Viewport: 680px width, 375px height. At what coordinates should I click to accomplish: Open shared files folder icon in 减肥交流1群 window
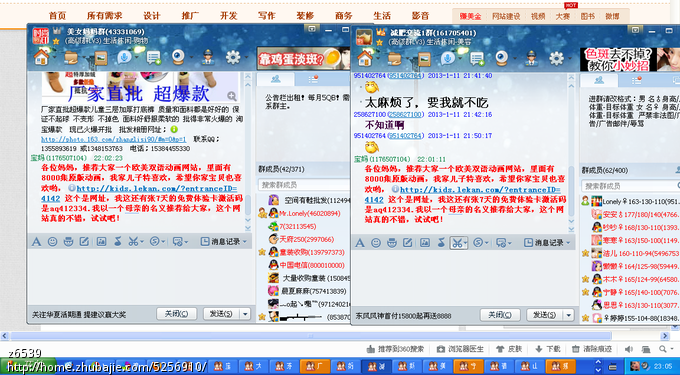pos(394,59)
